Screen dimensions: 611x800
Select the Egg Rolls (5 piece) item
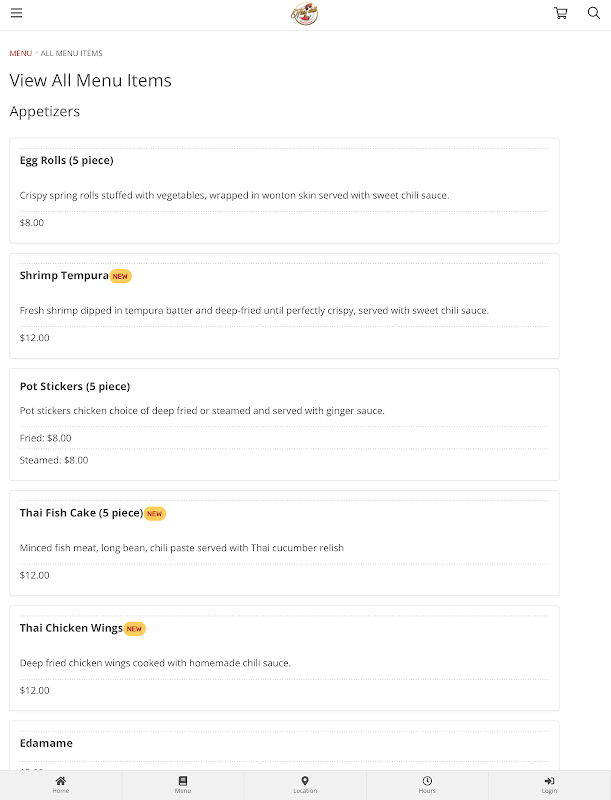coord(66,160)
